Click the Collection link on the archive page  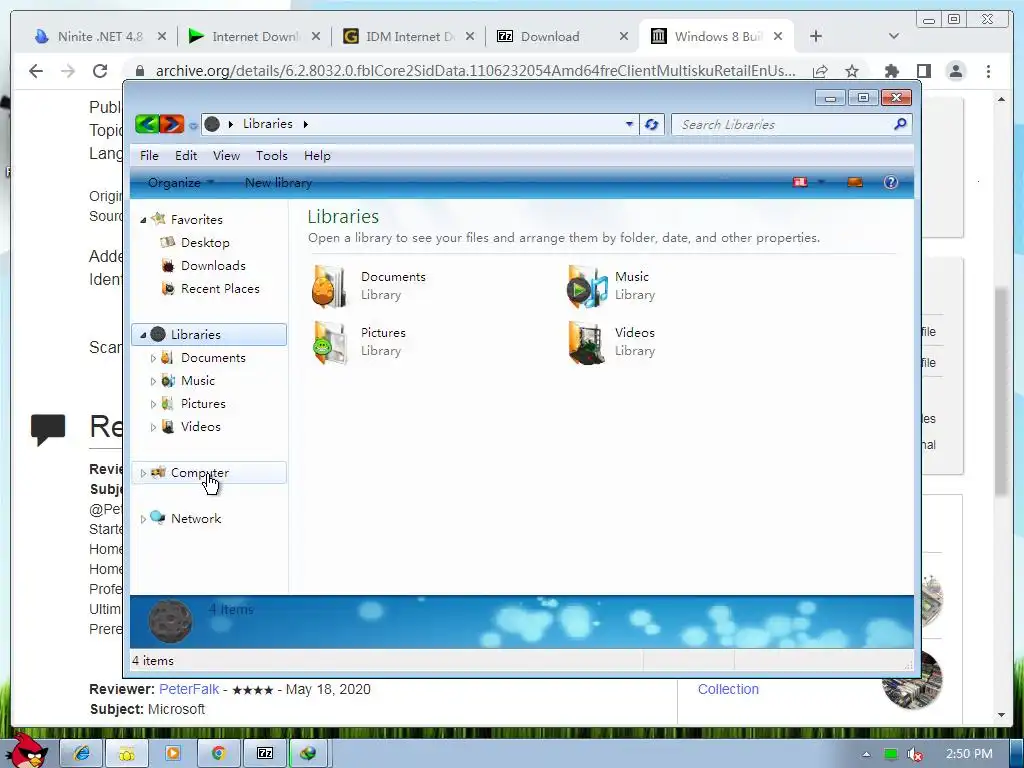coord(728,689)
